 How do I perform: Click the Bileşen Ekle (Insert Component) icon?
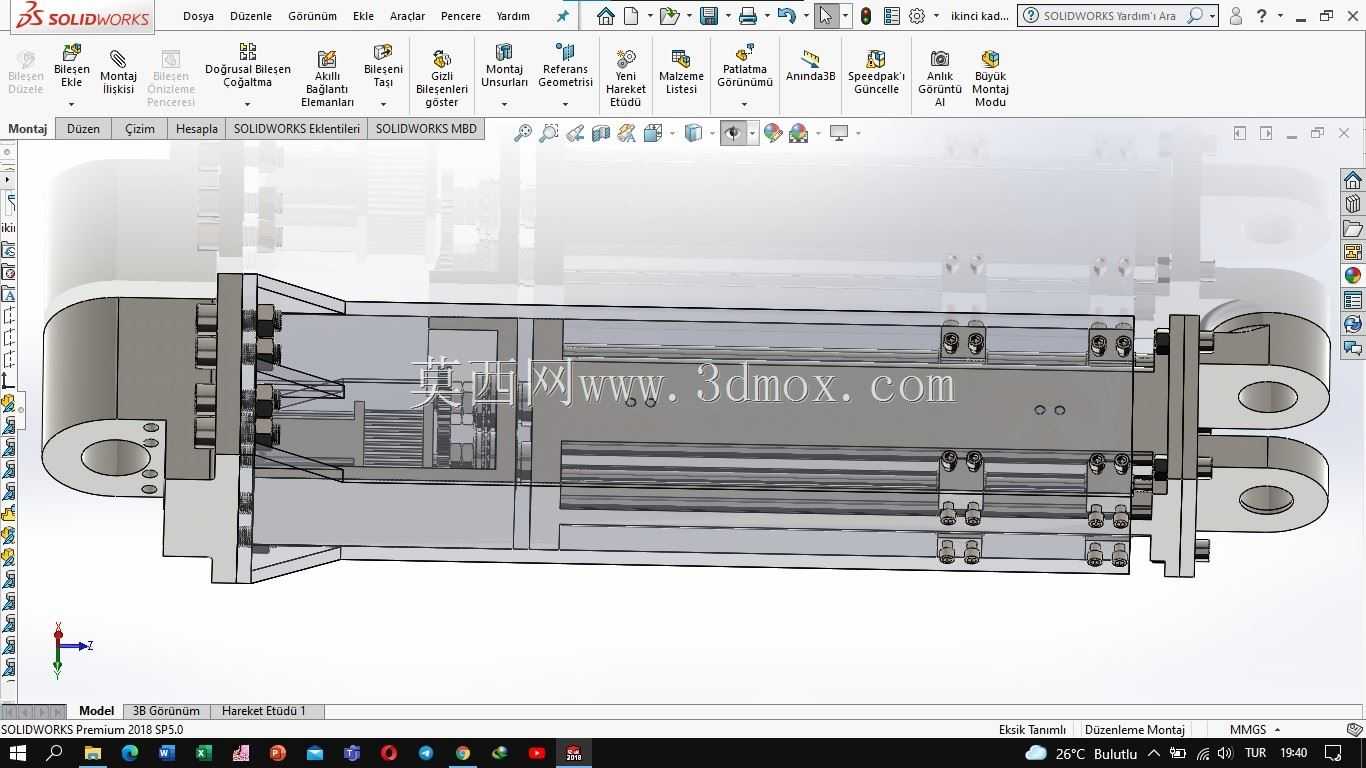71,54
